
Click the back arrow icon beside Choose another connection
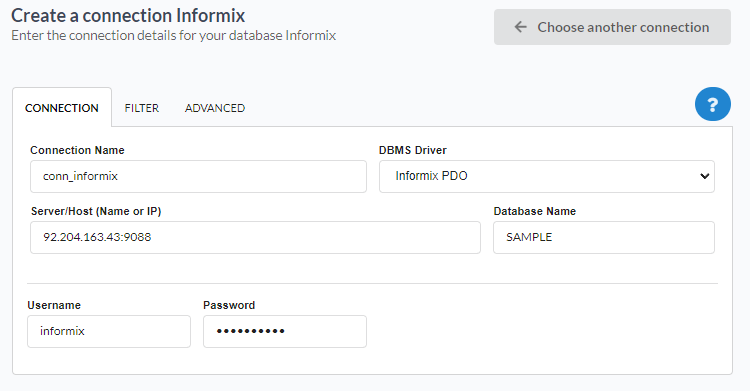click(520, 27)
